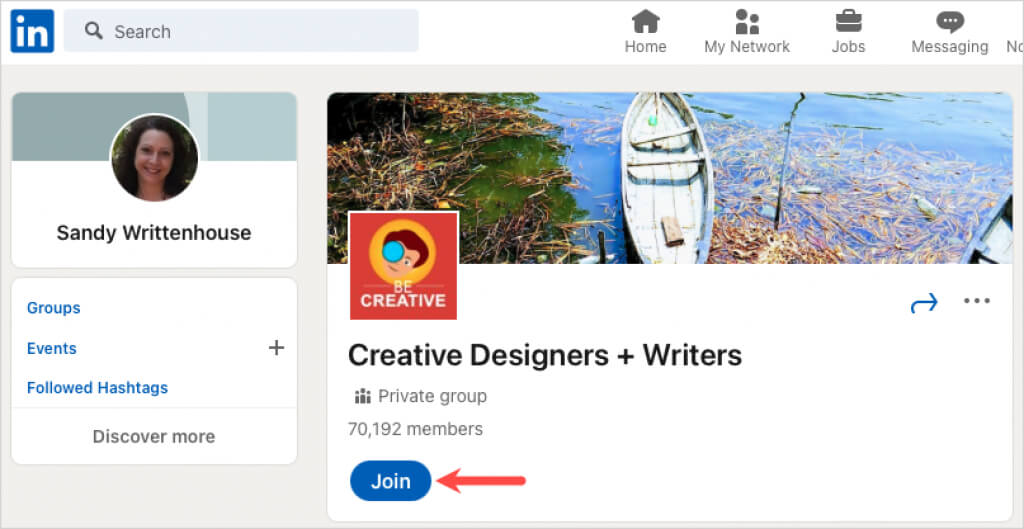Click the 70,192 members count
The height and width of the screenshot is (529, 1024).
click(415, 429)
